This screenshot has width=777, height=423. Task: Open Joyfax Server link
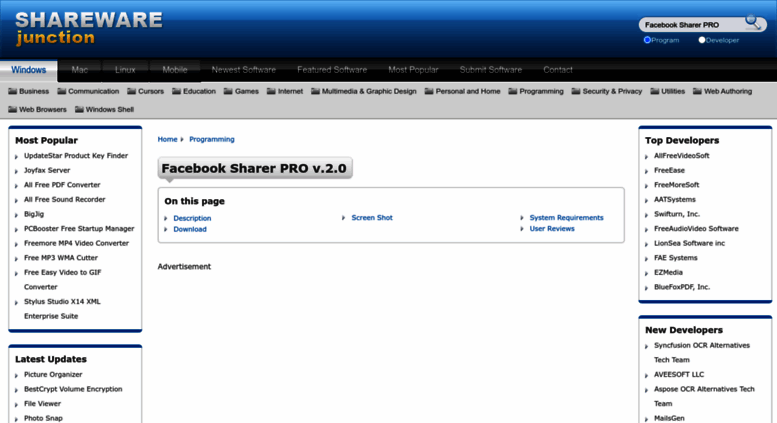47,170
